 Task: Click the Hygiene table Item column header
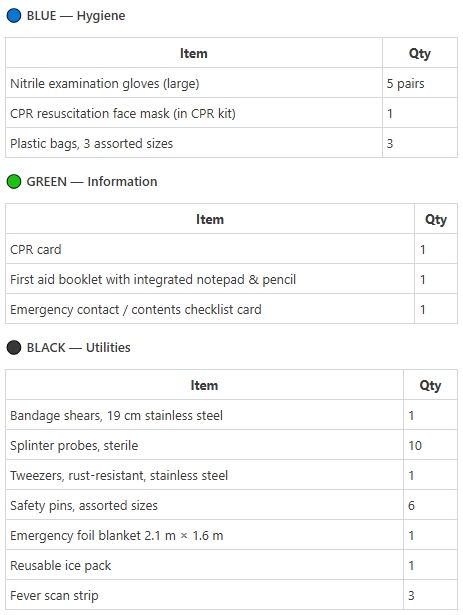tap(194, 53)
